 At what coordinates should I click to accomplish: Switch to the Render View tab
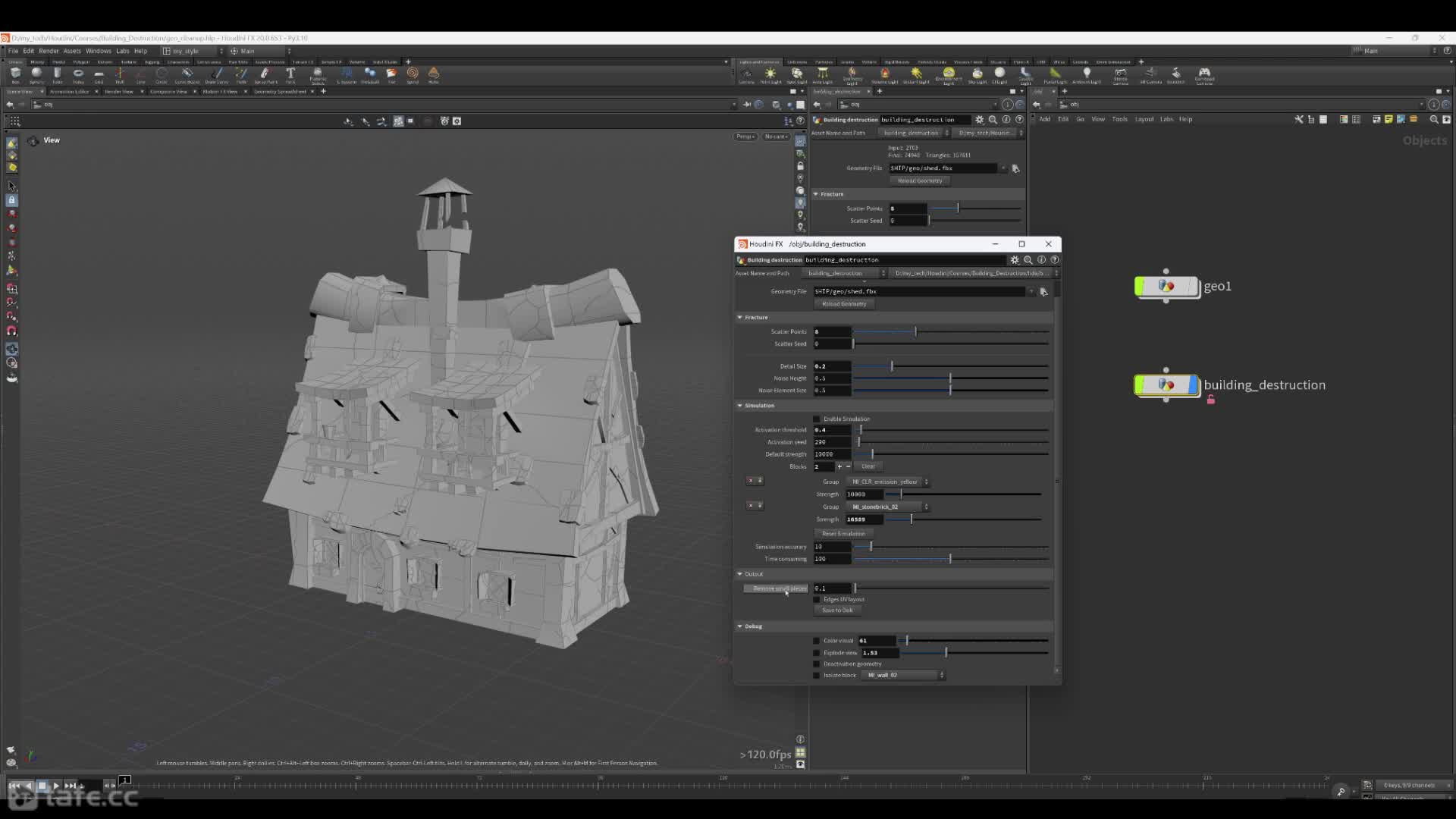pyautogui.click(x=118, y=92)
